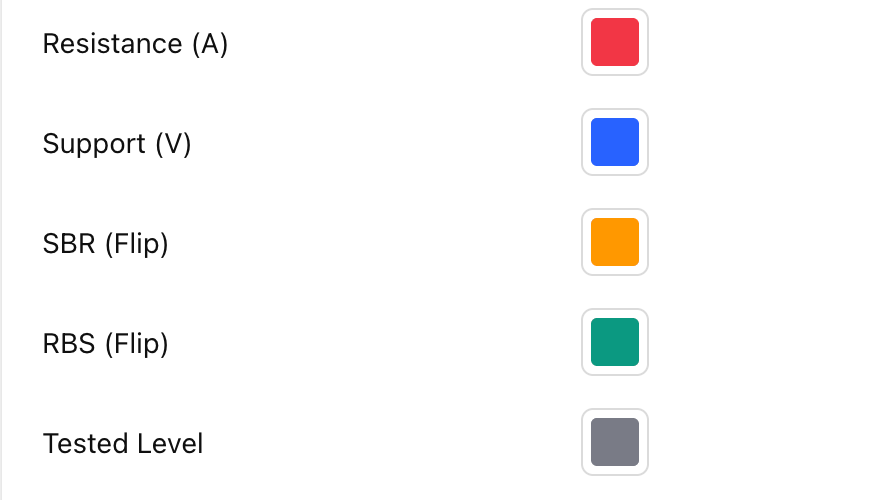Image resolution: width=874 pixels, height=500 pixels.
Task: Pick a new SBR flip level color
Action: coord(615,242)
